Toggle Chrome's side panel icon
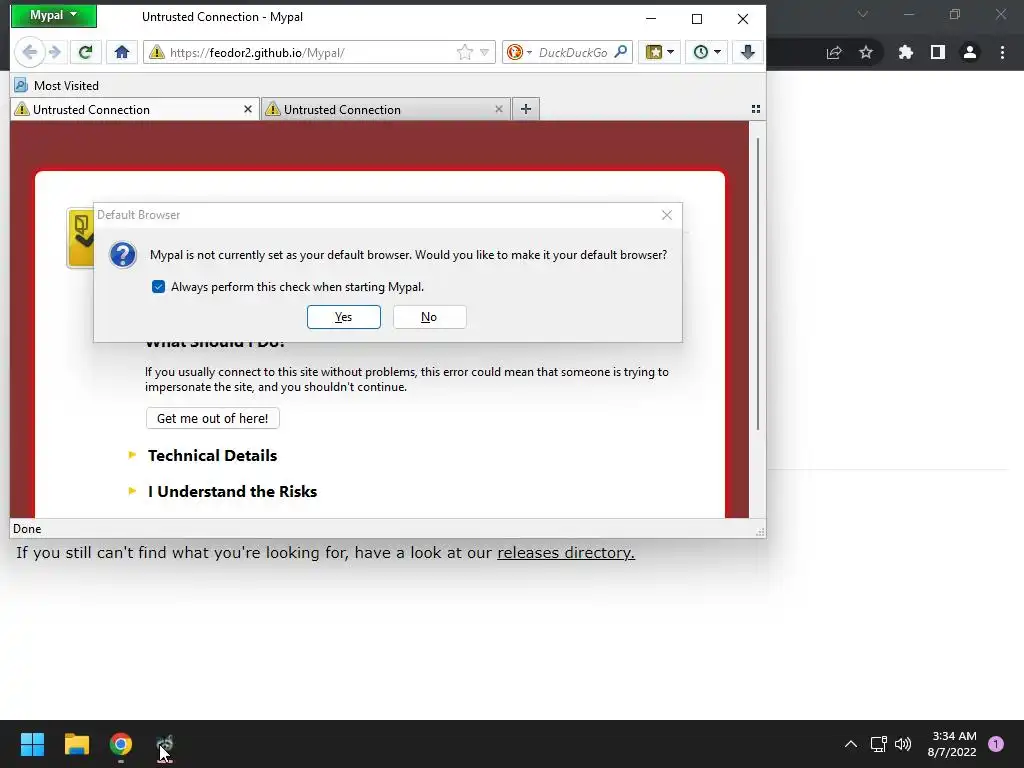 point(938,52)
